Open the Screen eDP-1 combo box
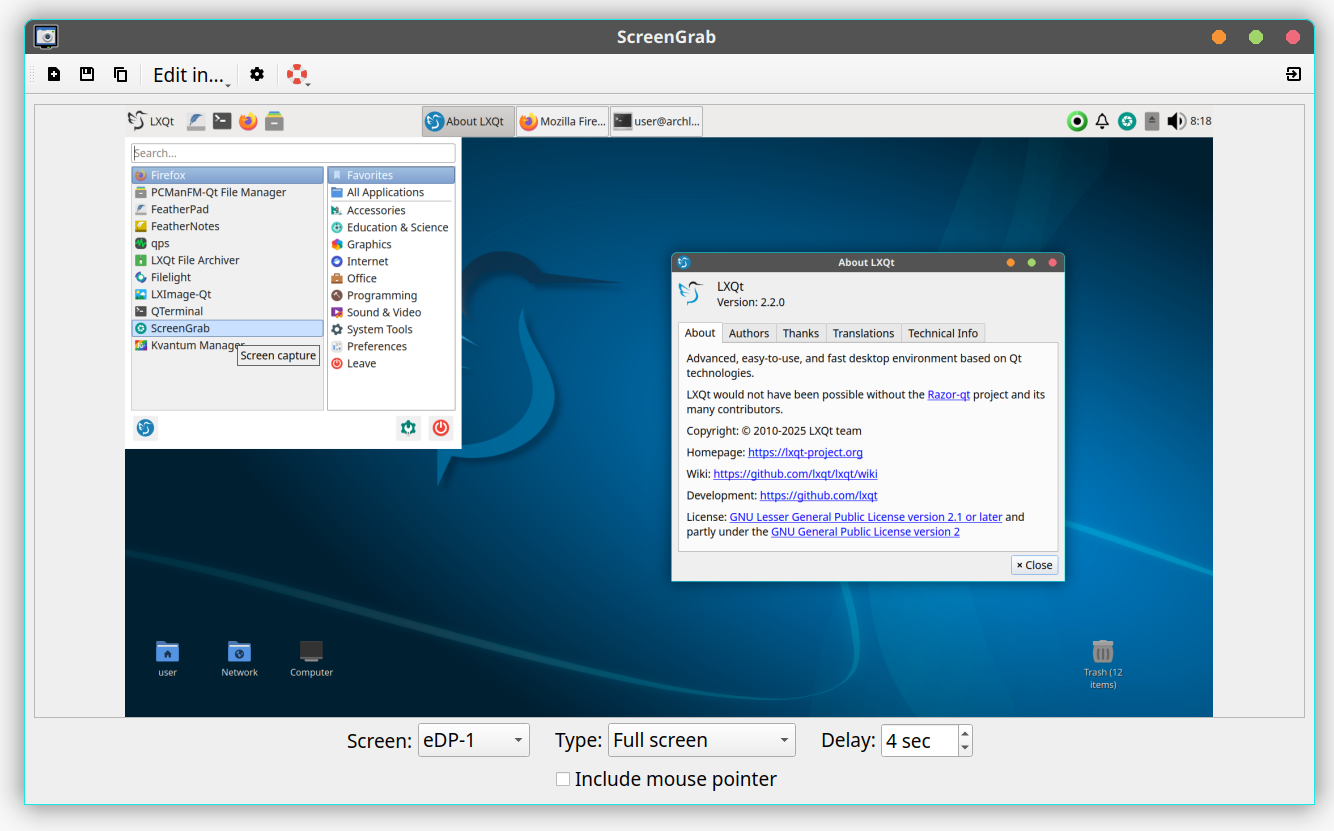Viewport: 1334px width, 831px height. coord(473,740)
